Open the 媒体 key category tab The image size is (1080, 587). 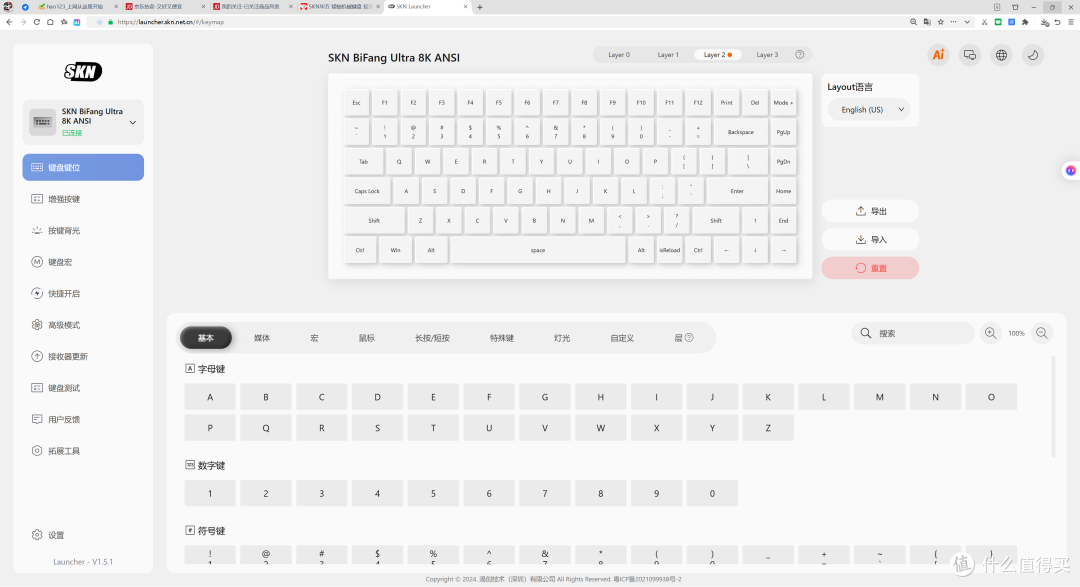(x=262, y=338)
